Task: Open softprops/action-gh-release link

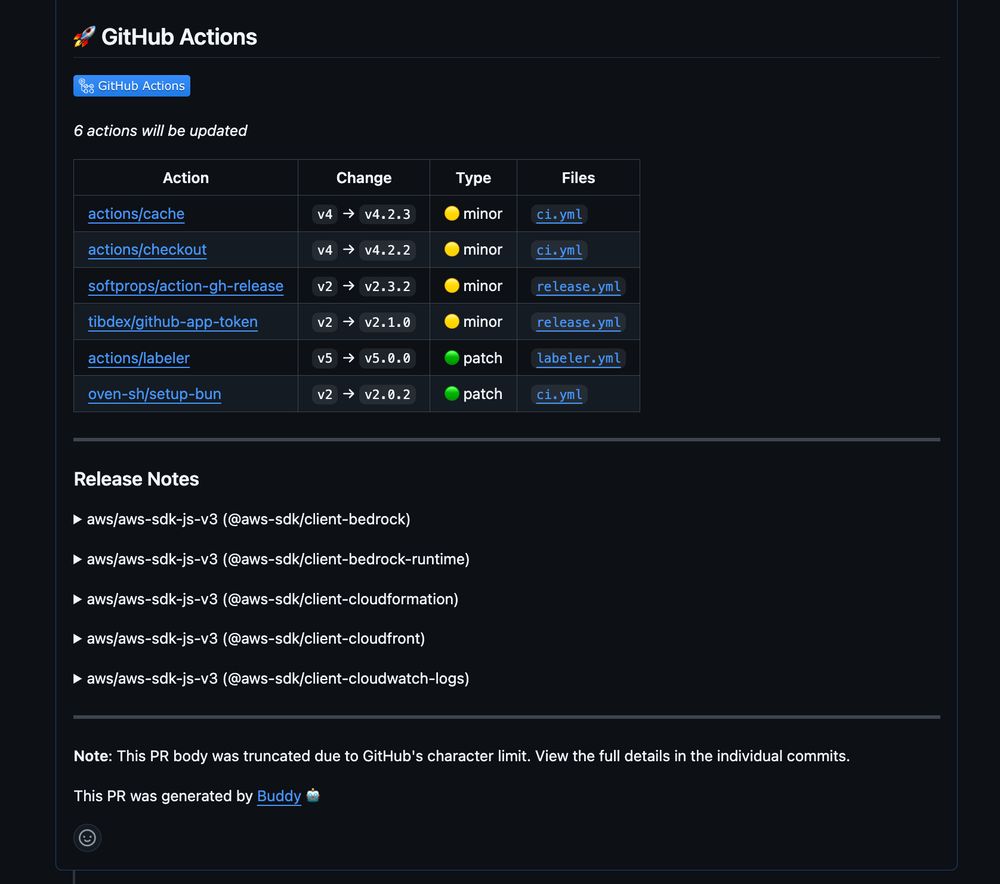Action: 186,286
